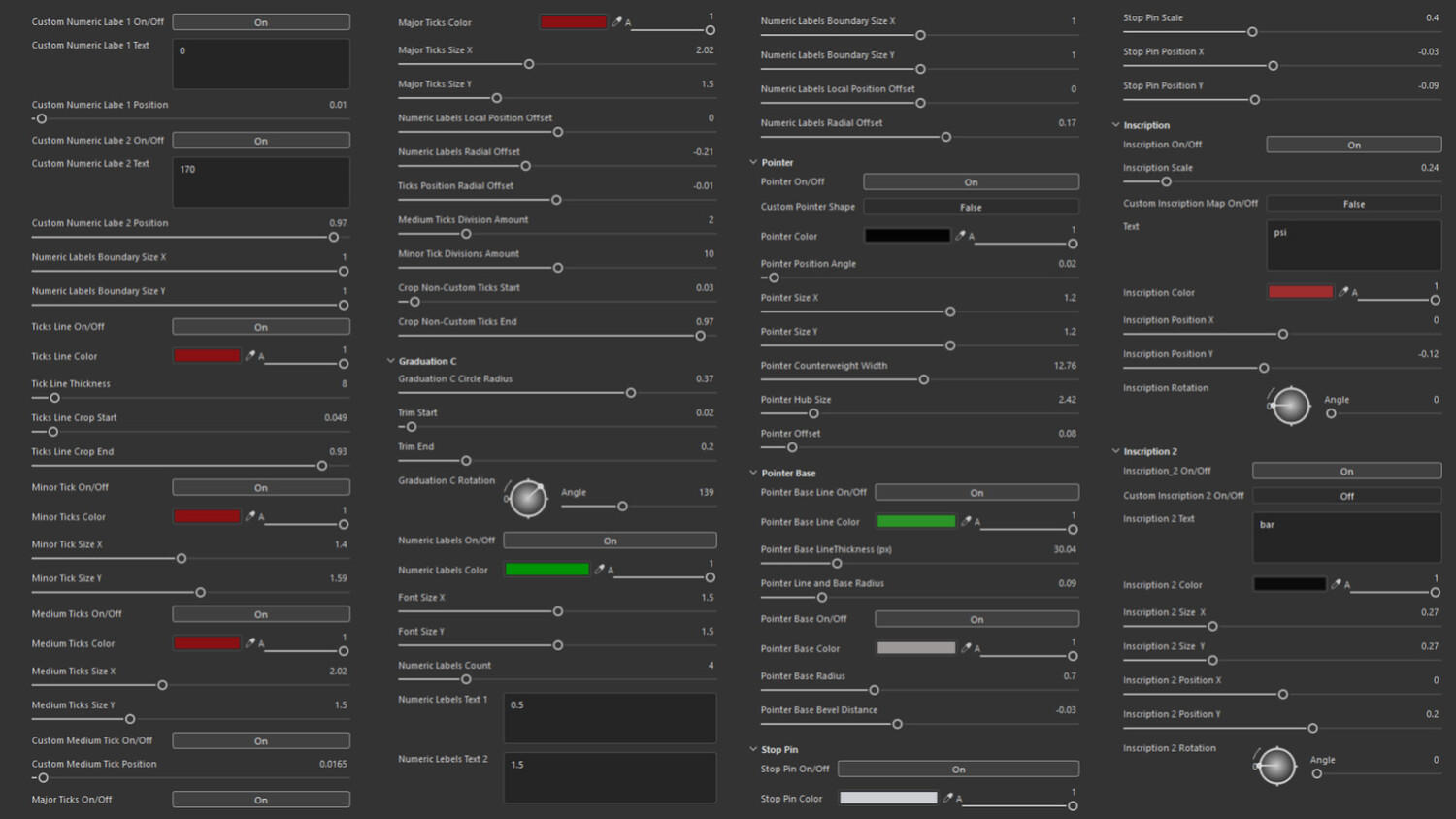The height and width of the screenshot is (819, 1456).
Task: Click the Major Ticks Size X value 2.02
Action: click(x=705, y=49)
